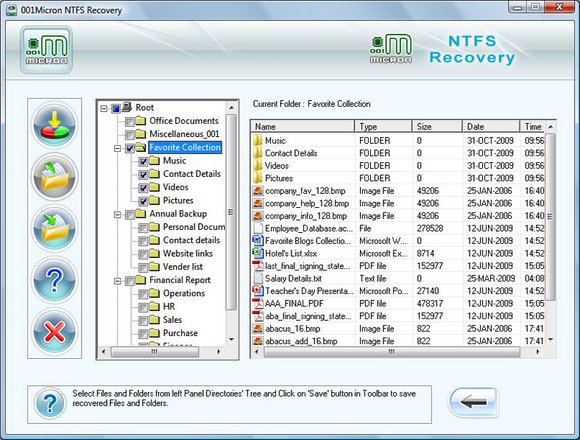Viewport: 580px width, 440px height.
Task: Click the PowerPoint icon of Teacher's Day Presentation
Action: 258,291
